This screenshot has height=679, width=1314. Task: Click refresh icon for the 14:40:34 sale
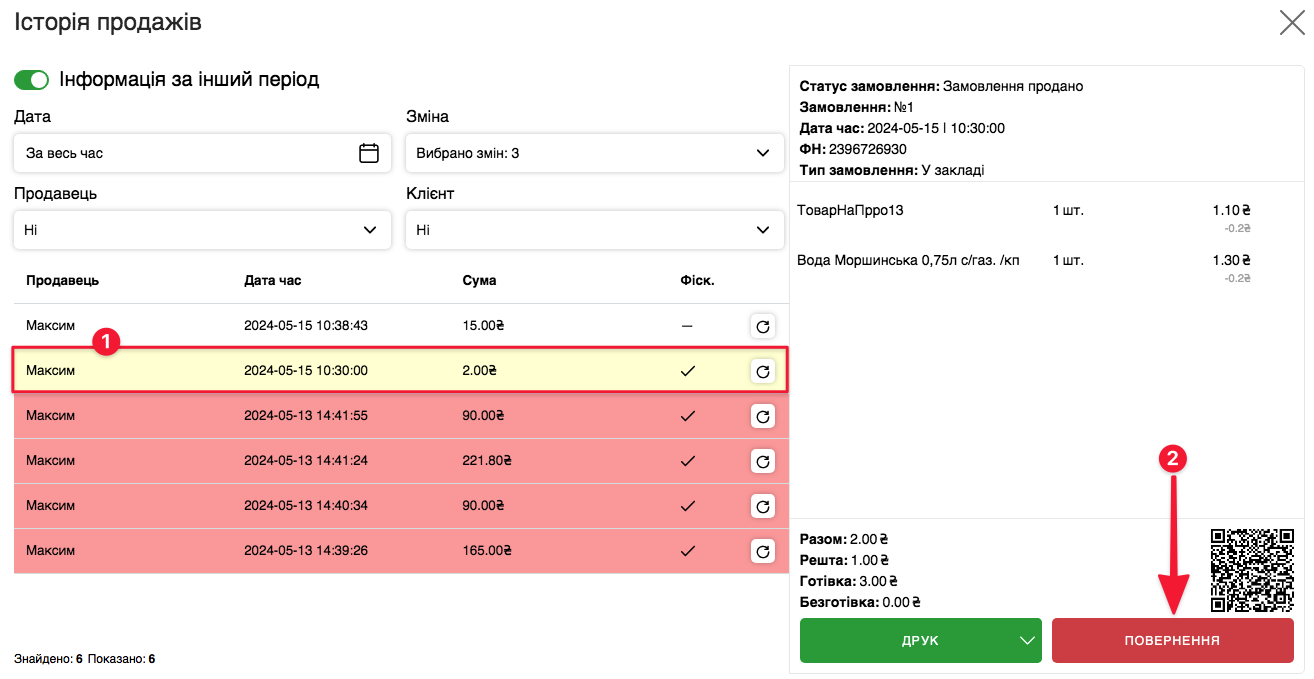(x=763, y=506)
